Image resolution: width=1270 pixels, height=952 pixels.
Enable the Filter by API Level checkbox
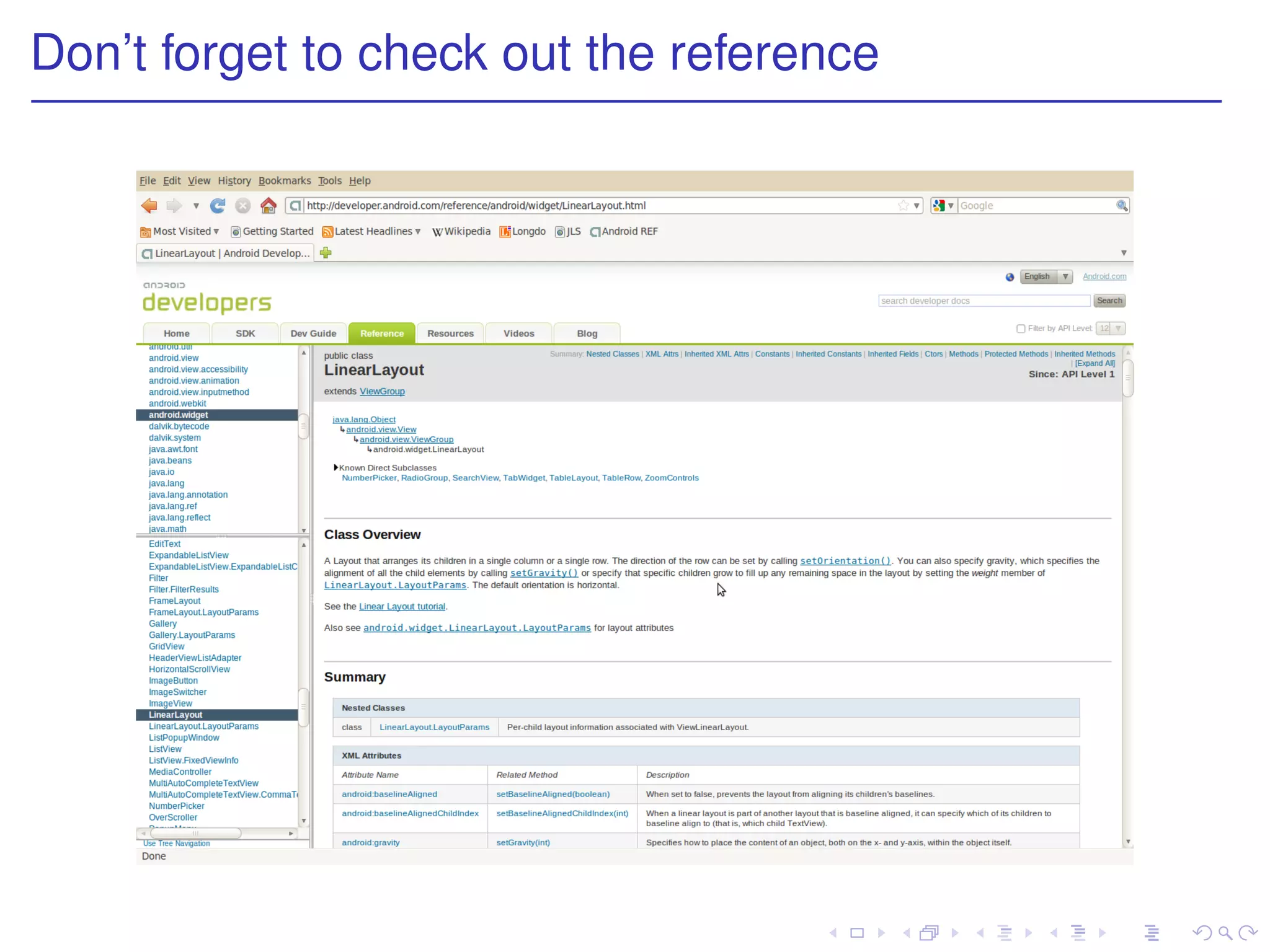(1021, 328)
